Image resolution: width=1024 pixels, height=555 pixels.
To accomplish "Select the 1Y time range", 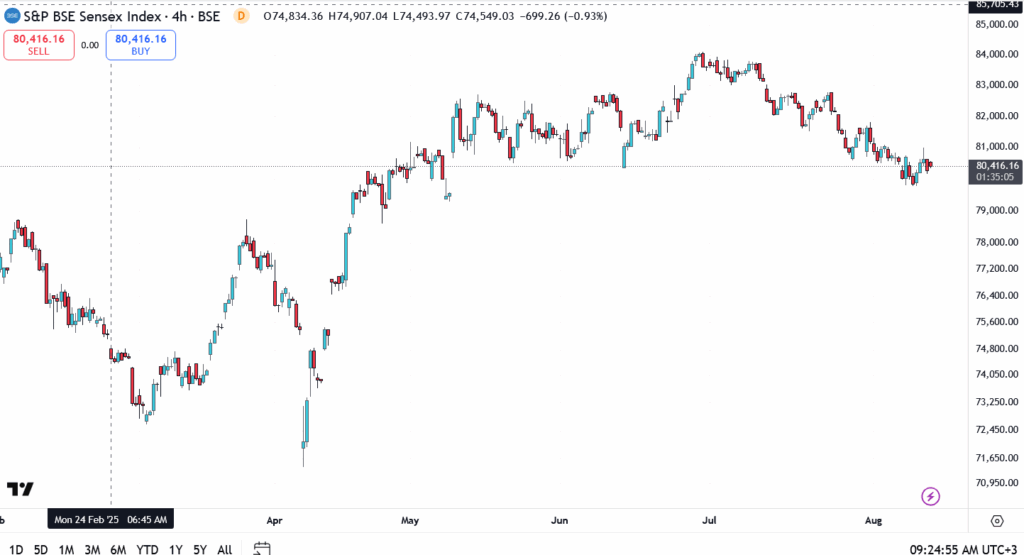I will click(x=176, y=549).
